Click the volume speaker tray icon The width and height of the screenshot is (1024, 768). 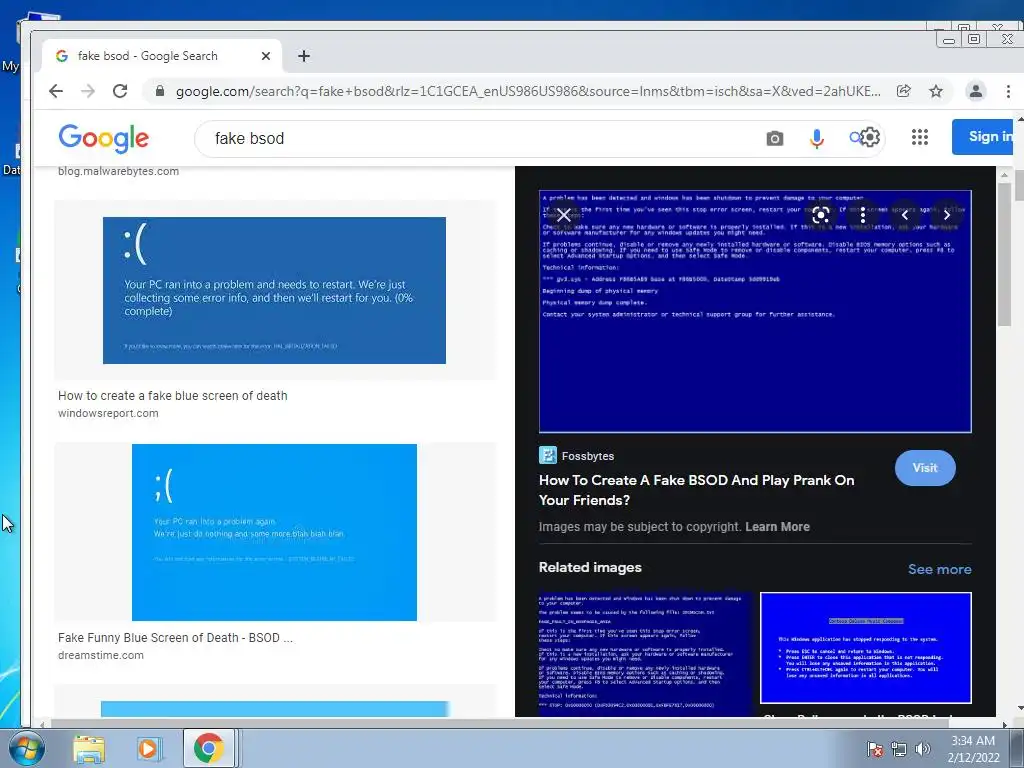click(922, 749)
